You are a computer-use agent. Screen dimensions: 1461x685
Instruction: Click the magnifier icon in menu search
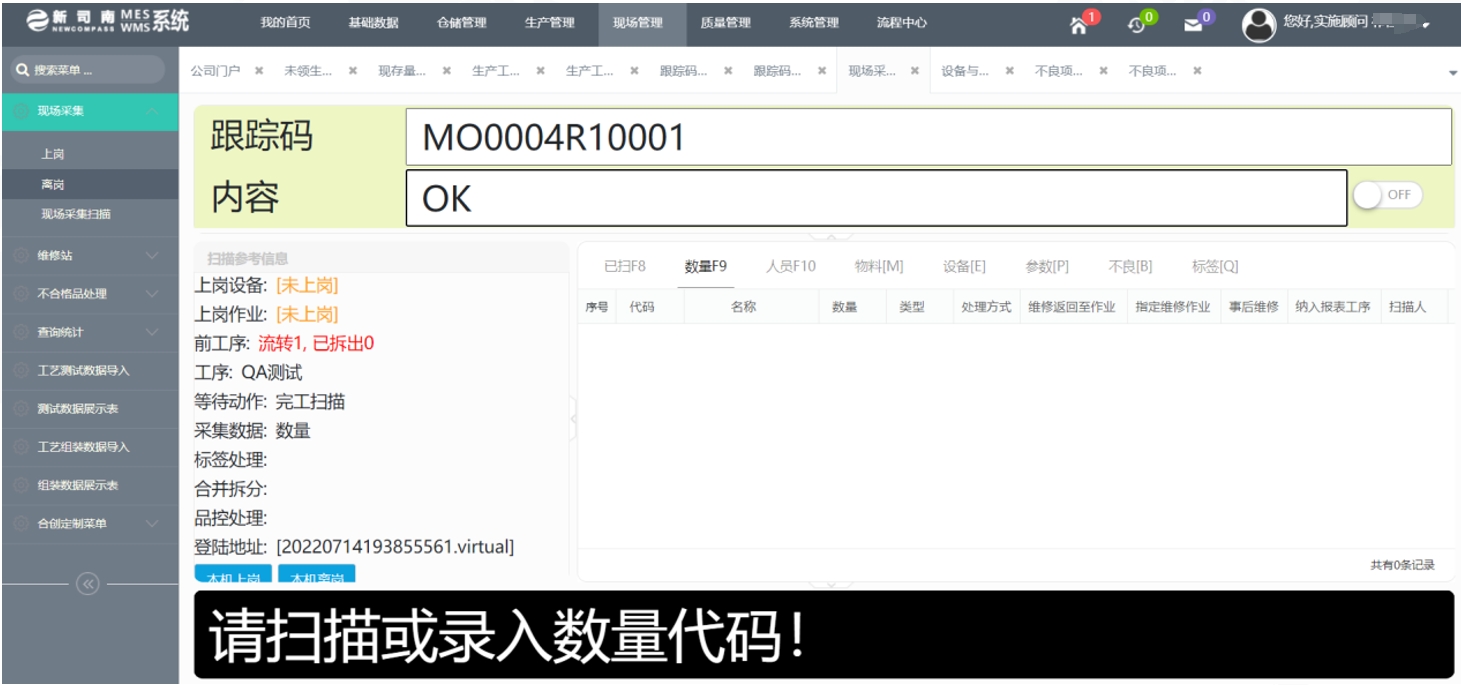click(x=21, y=70)
